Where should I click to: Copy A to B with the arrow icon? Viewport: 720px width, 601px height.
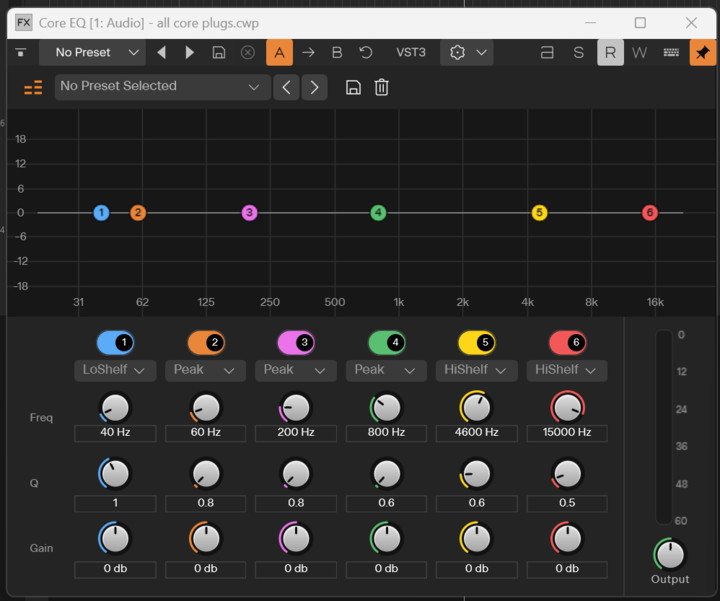point(308,52)
